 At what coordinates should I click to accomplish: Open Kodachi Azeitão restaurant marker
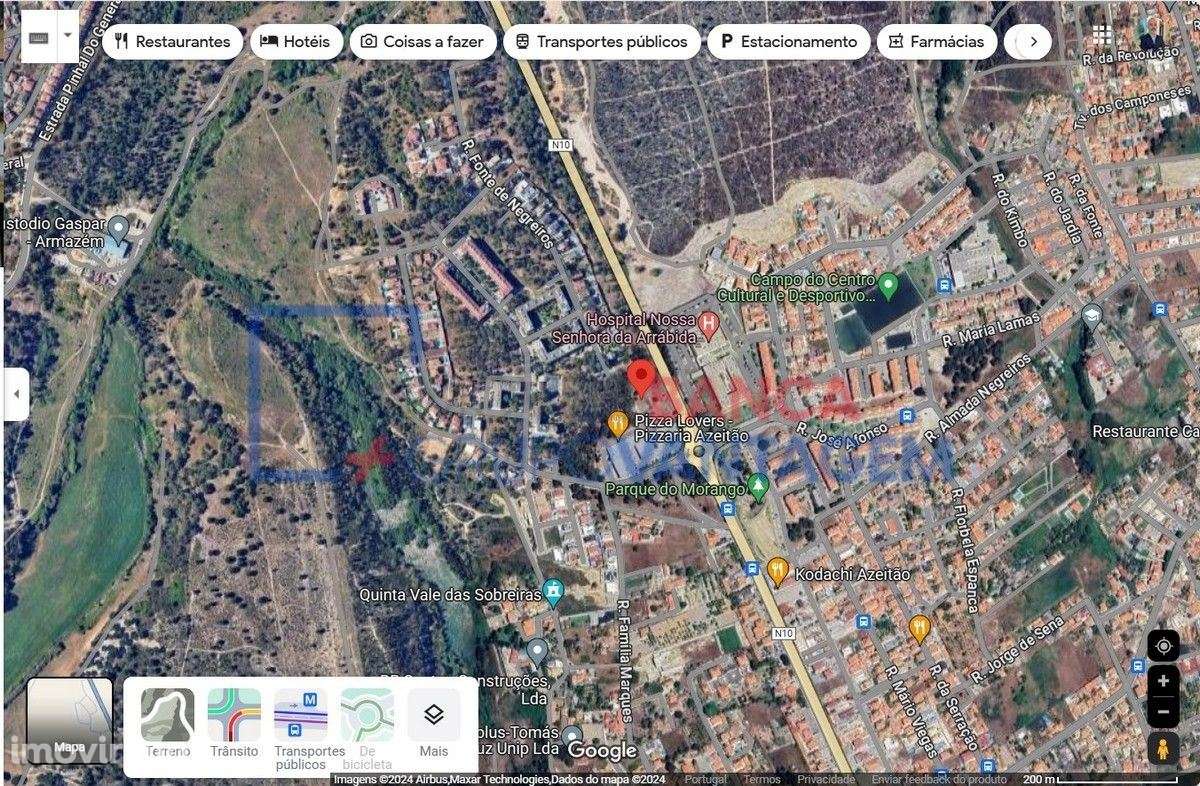[x=778, y=571]
